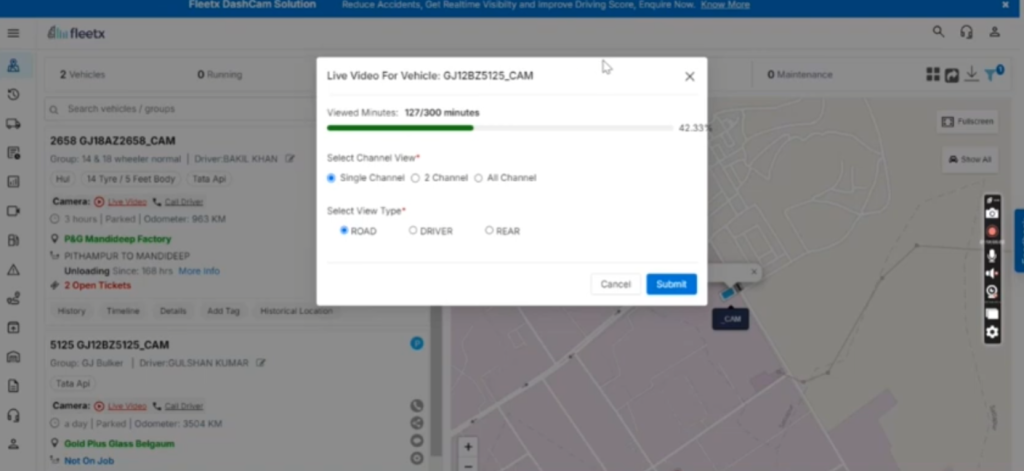
Task: Close the map marker popup
Action: pos(754,272)
